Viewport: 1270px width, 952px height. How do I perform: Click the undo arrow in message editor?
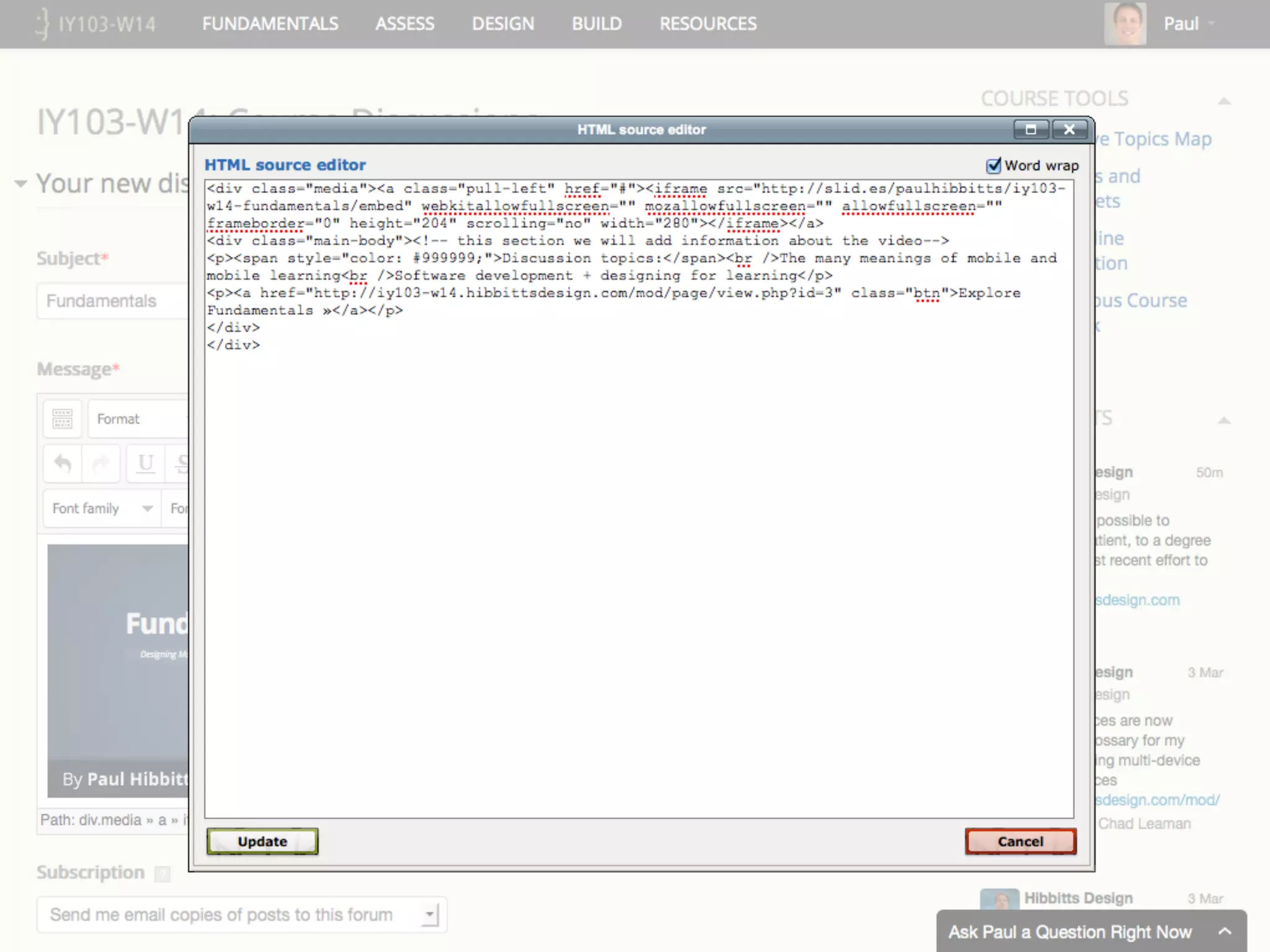pos(63,463)
